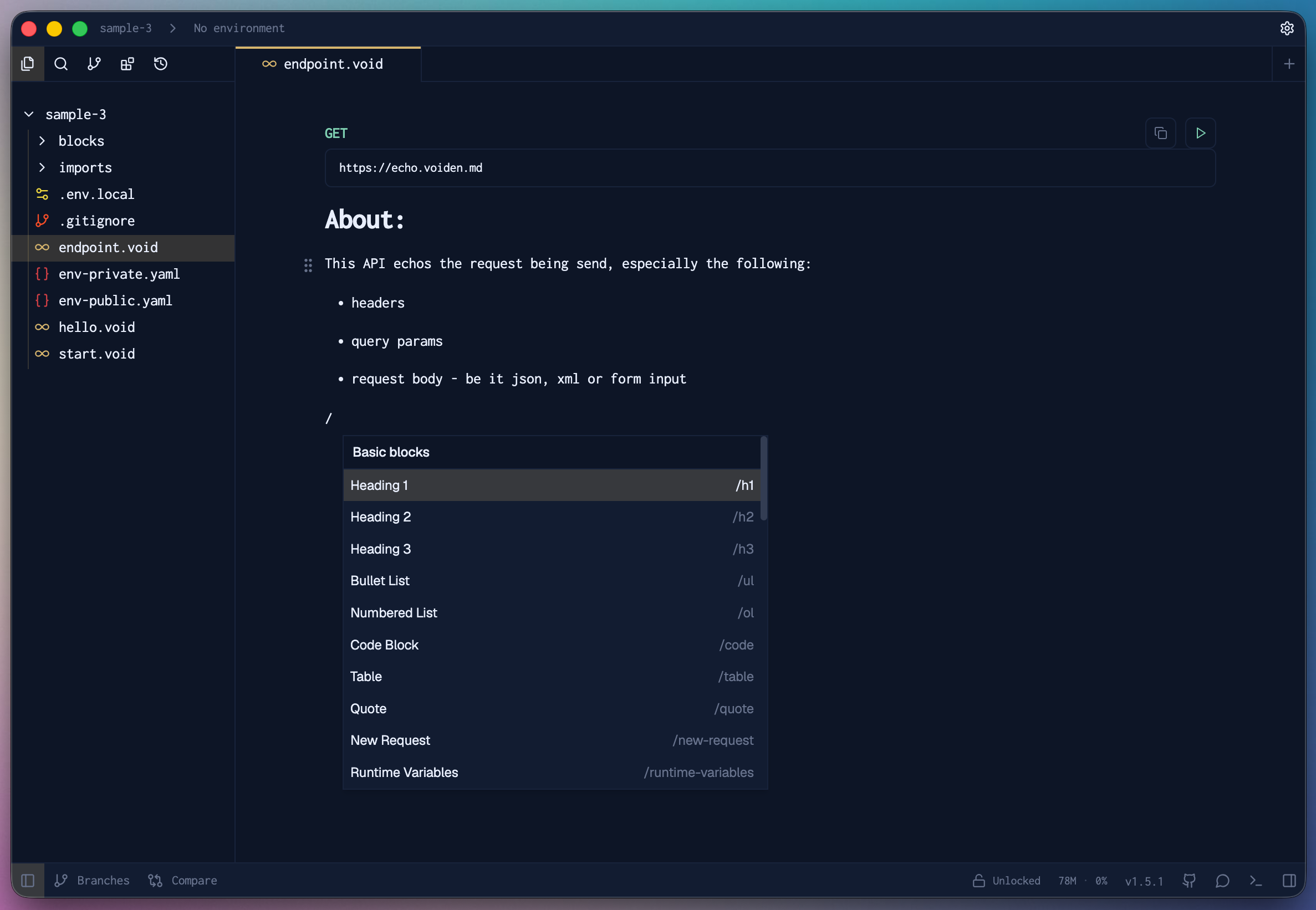Add a new tab with plus icon

1289,64
